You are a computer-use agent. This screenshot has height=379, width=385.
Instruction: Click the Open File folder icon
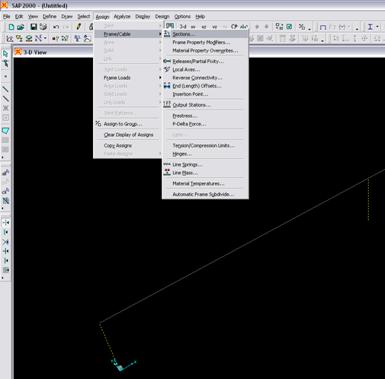20,27
